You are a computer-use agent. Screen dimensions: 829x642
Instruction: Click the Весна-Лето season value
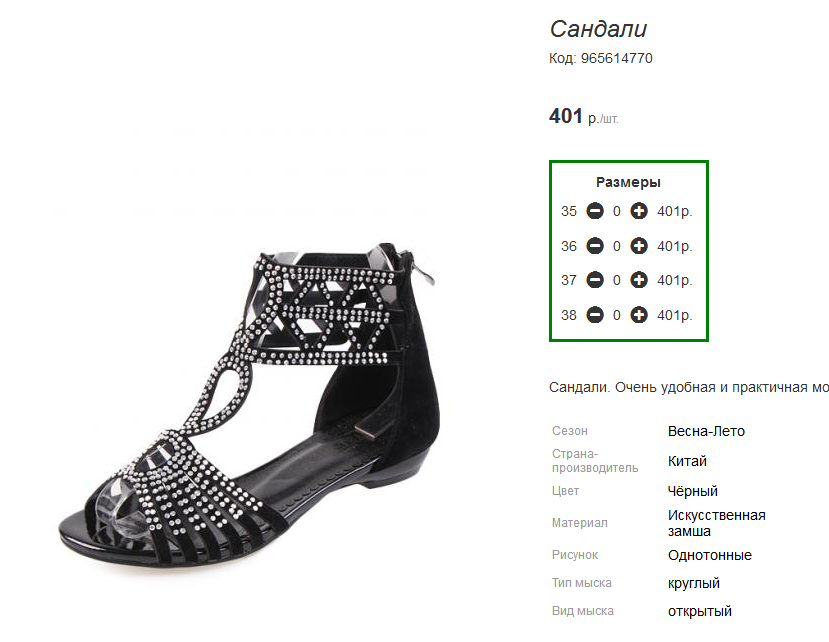point(706,432)
